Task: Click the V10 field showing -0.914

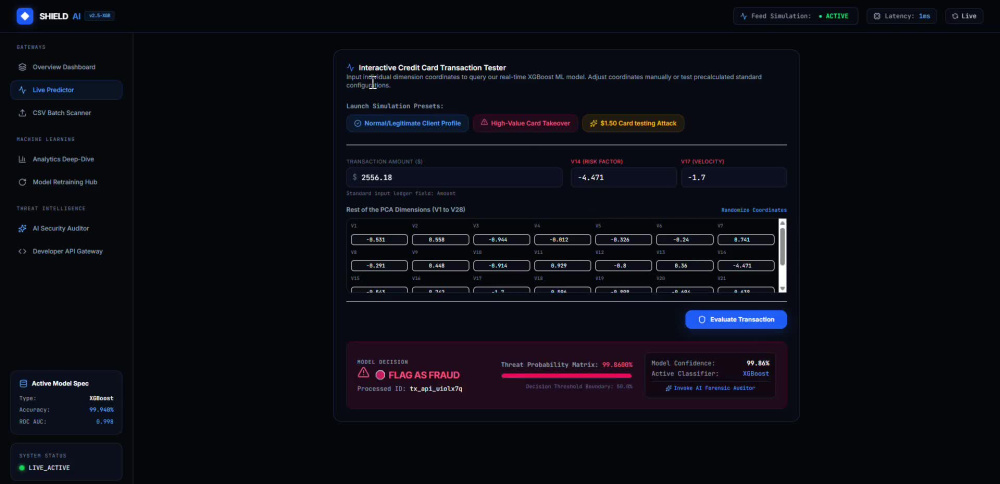Action: 501,266
